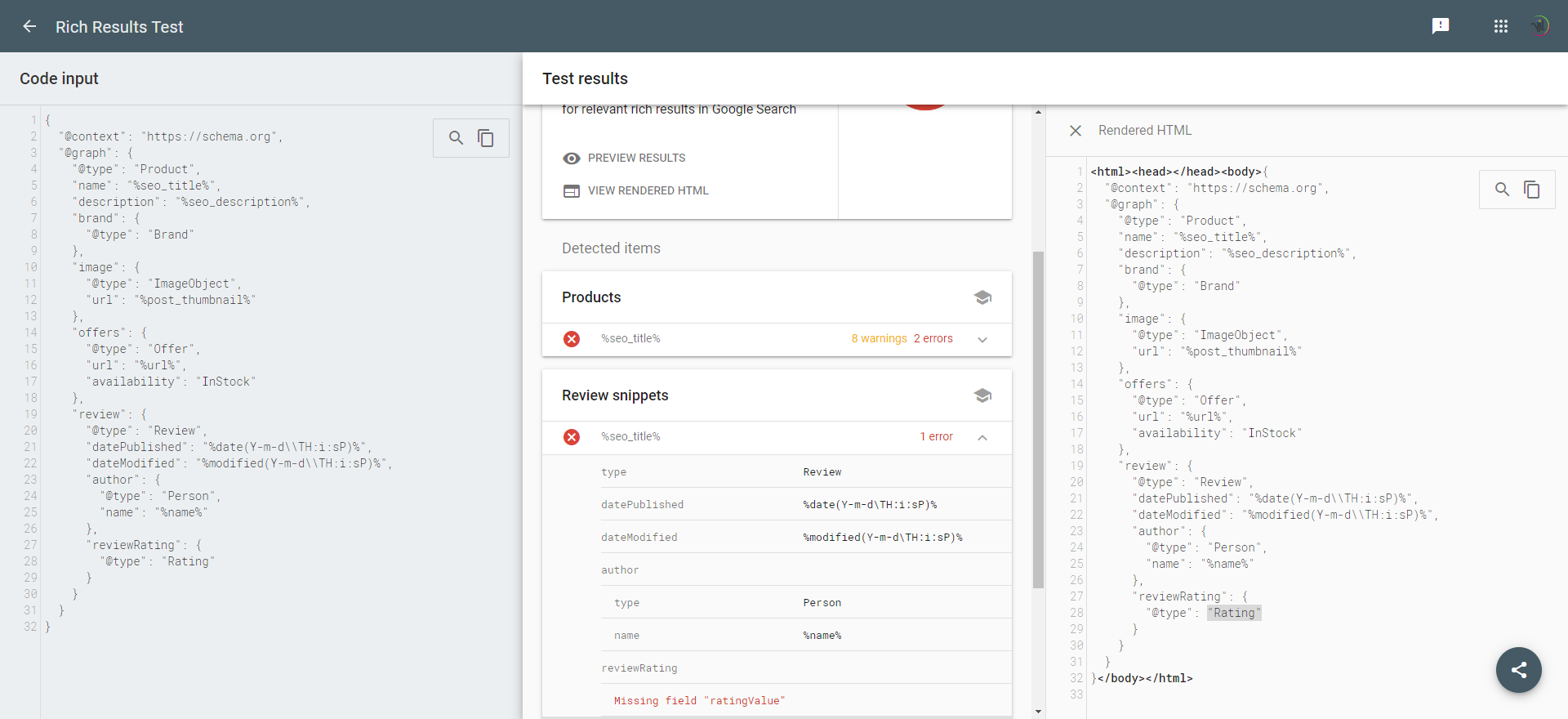Click the Review snippets error status icon

point(572,437)
